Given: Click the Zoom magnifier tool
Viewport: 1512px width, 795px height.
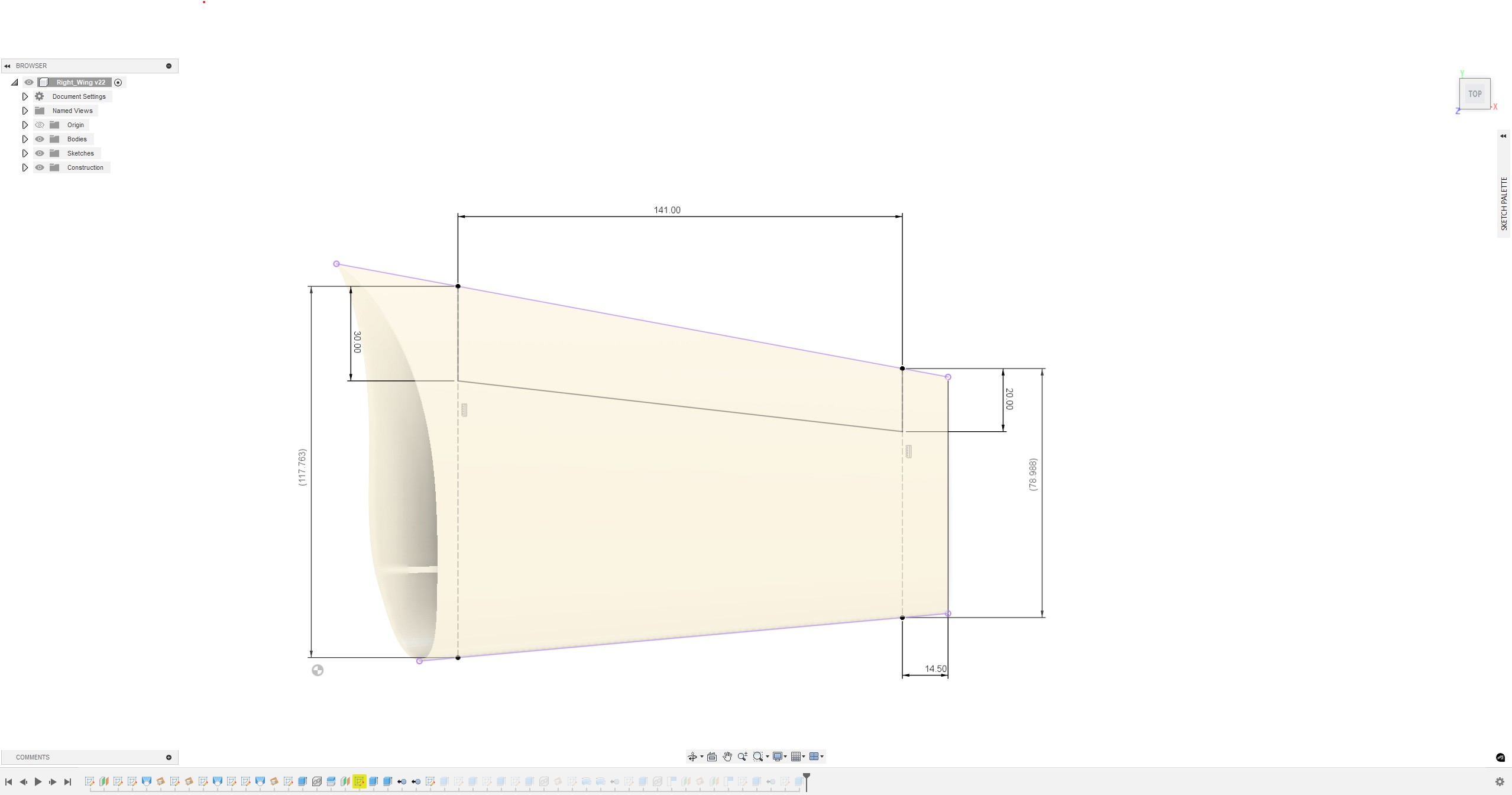Looking at the screenshot, I should pyautogui.click(x=742, y=757).
